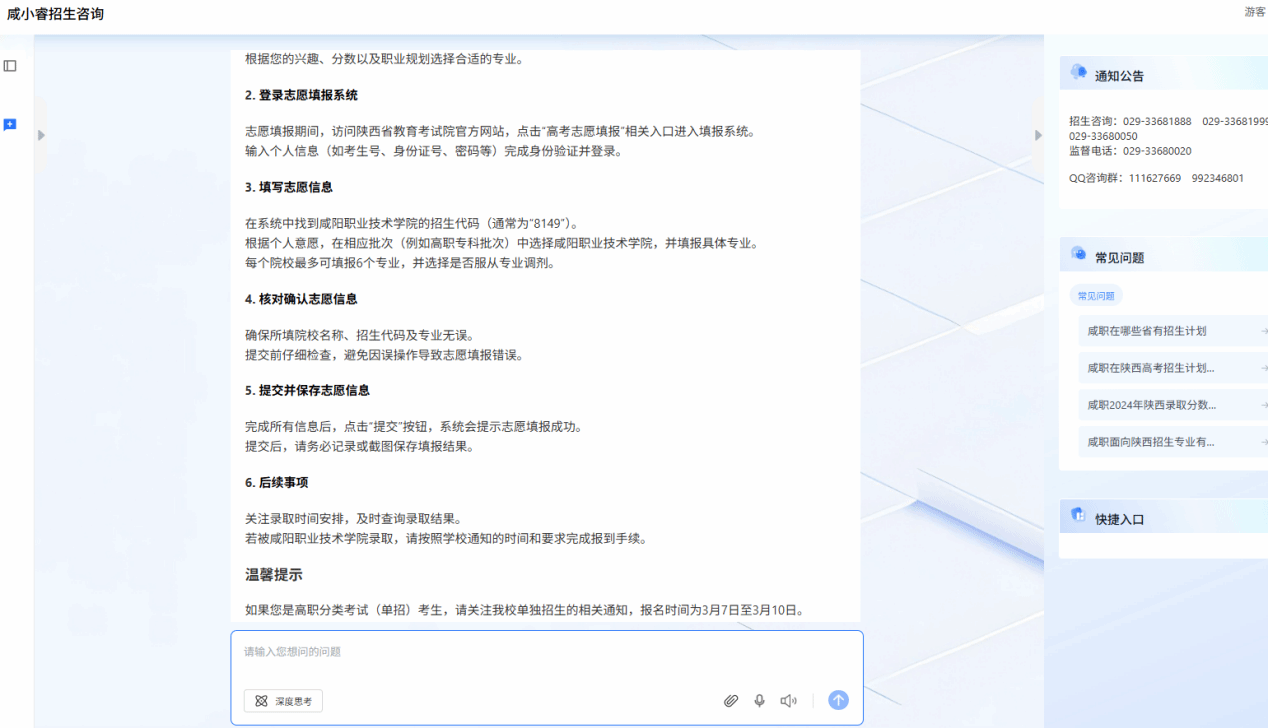1268x728 pixels.
Task: Click the heading 5. 提交并保存志愿信息
Action: [307, 390]
